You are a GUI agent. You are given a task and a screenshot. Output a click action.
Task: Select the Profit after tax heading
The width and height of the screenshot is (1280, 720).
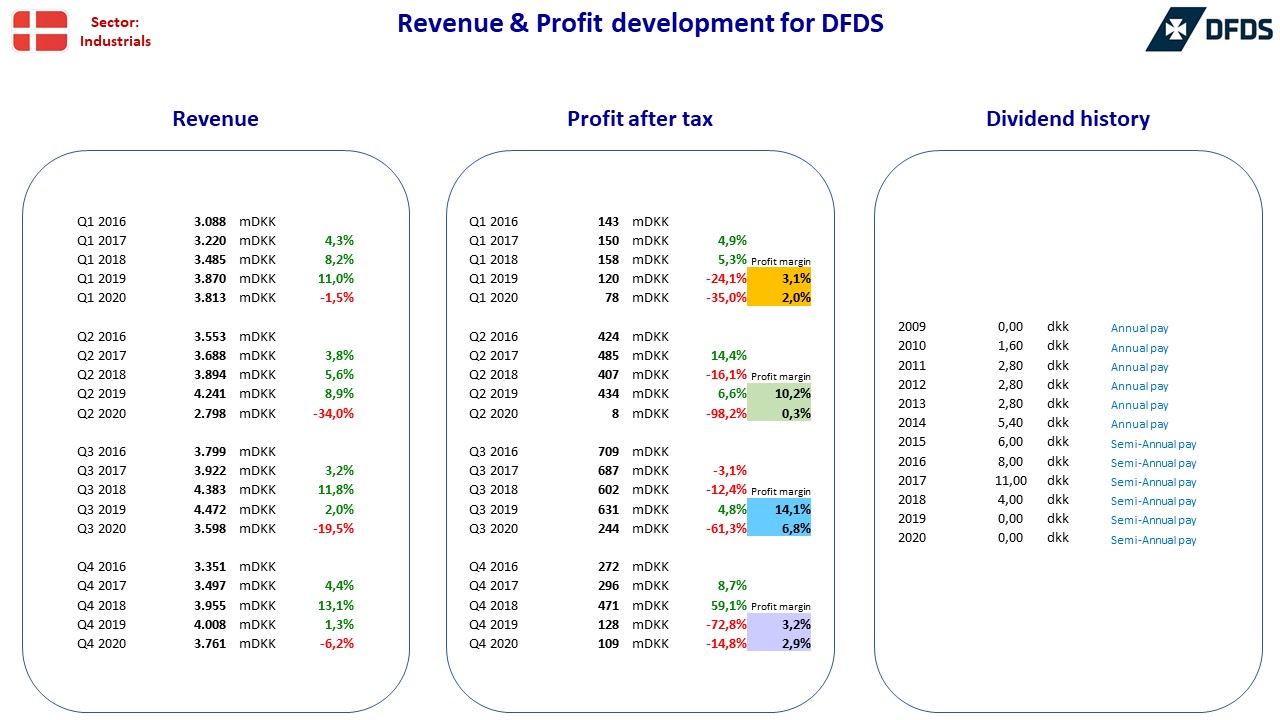[x=640, y=119]
